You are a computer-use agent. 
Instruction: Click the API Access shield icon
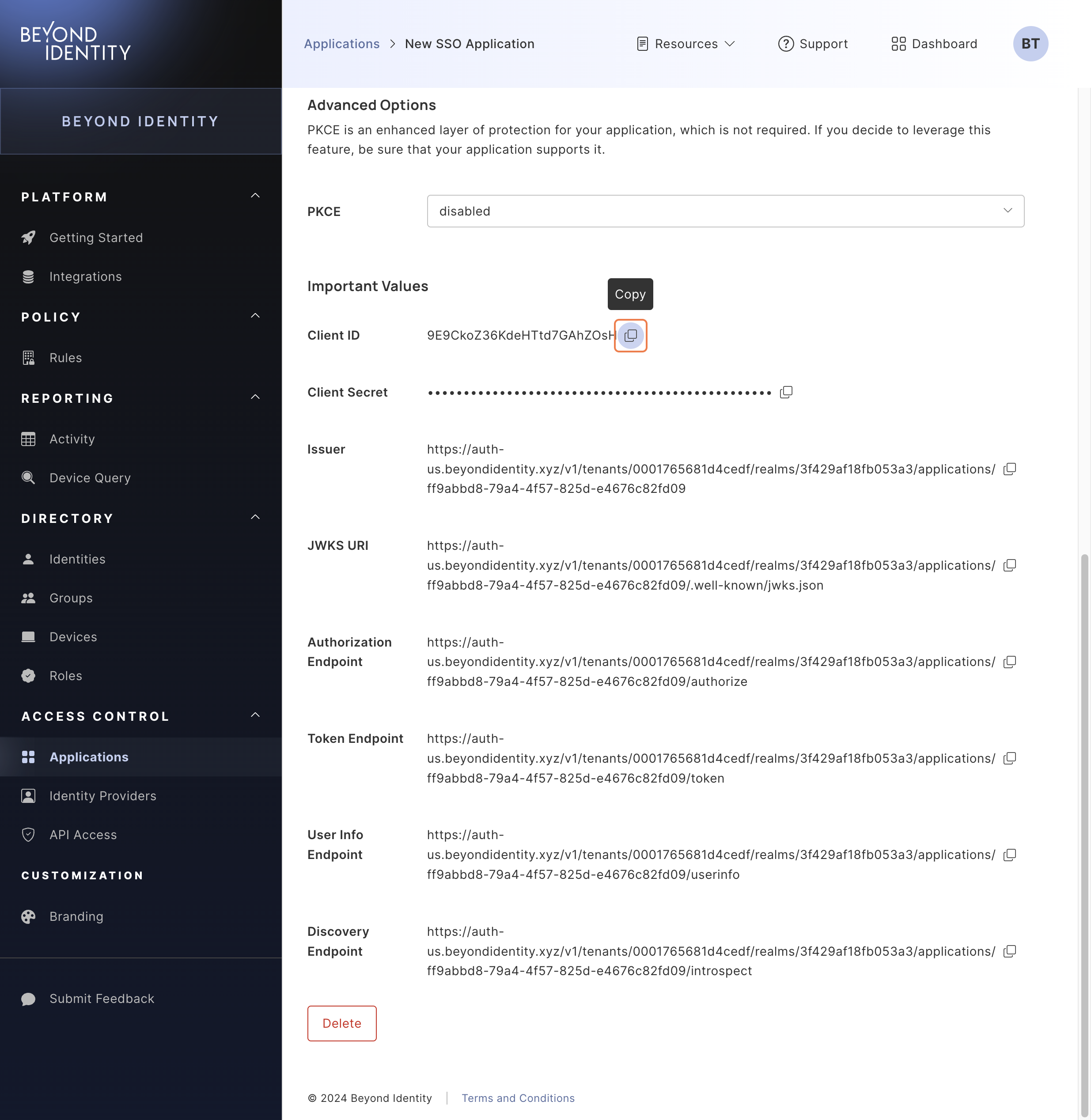click(28, 835)
